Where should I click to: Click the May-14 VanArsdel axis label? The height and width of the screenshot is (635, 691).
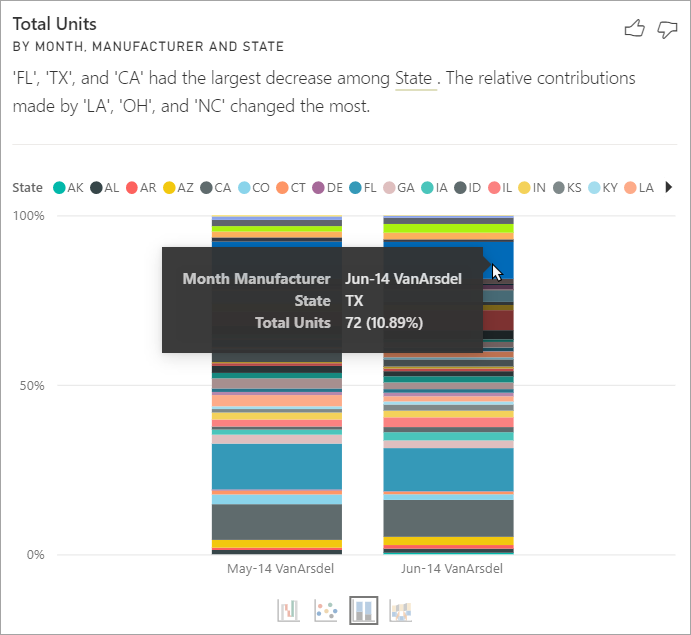click(x=281, y=568)
